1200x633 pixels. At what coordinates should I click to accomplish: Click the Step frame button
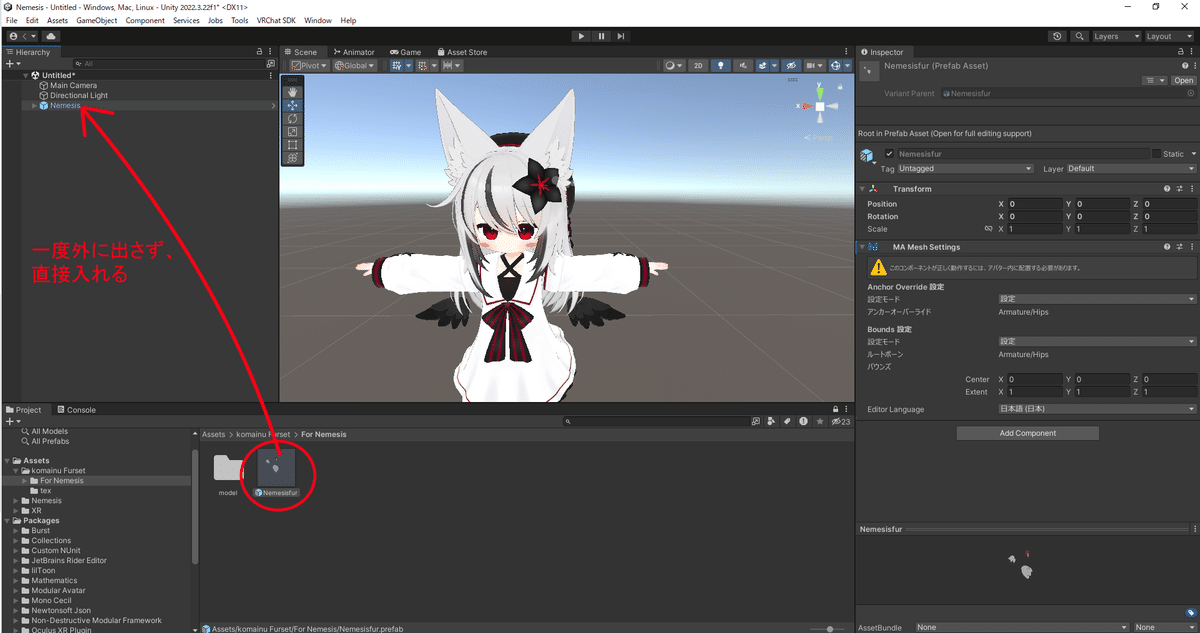pyautogui.click(x=621, y=36)
